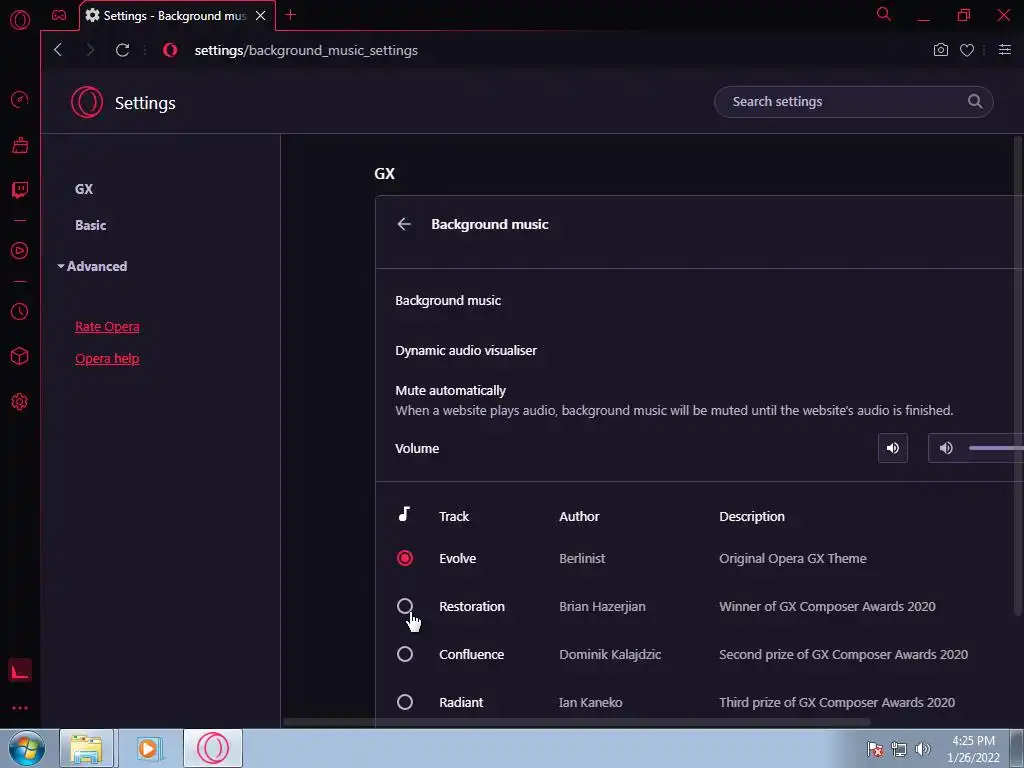
Task: Open the Rate Opera link
Action: click(107, 327)
